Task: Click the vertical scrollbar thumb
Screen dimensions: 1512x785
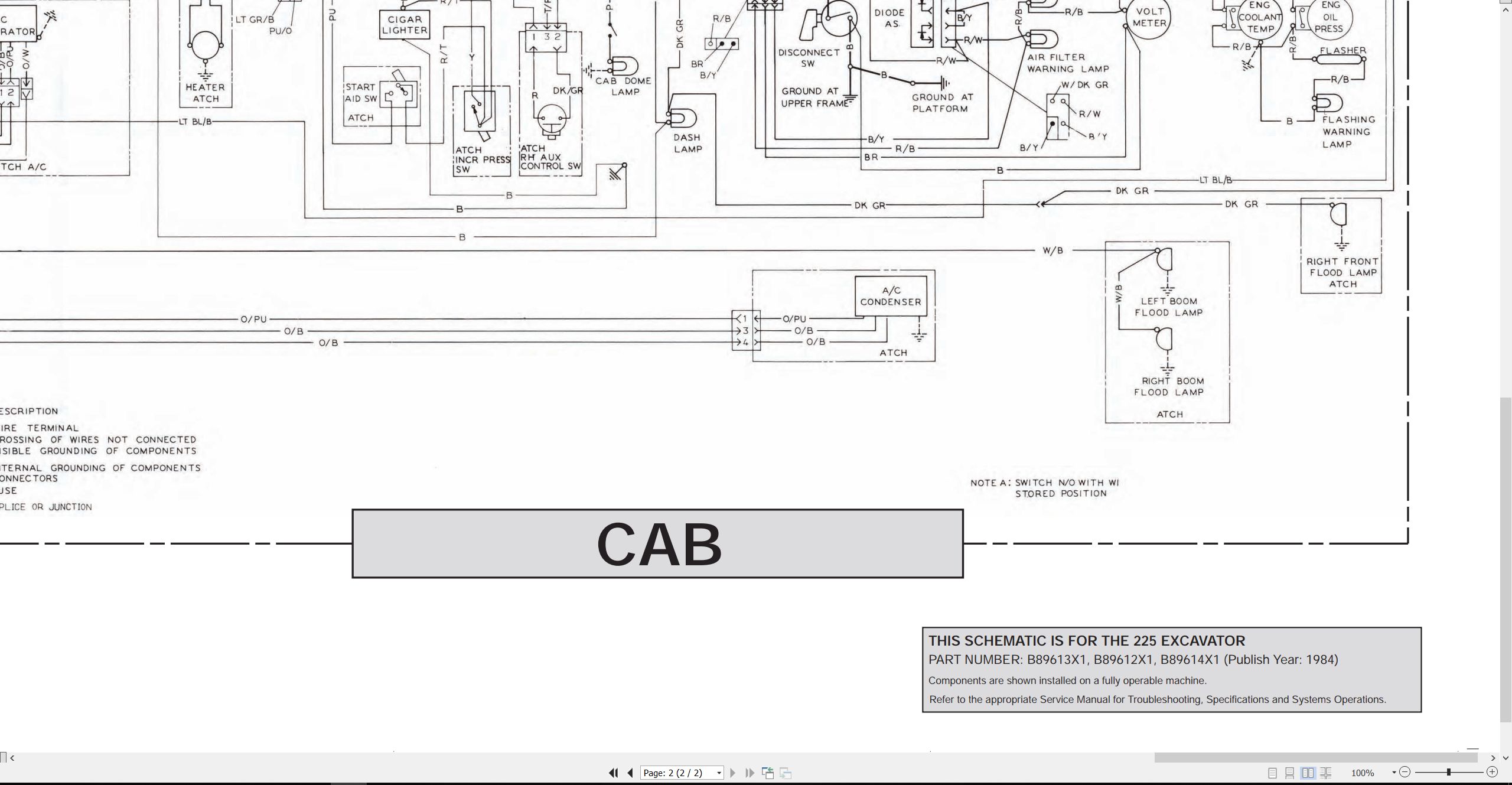Action: [x=1506, y=560]
